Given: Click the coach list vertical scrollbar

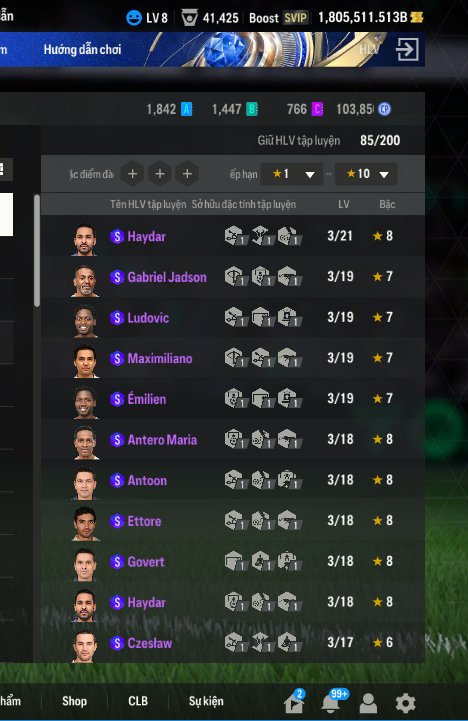Looking at the screenshot, I should 37,251.
